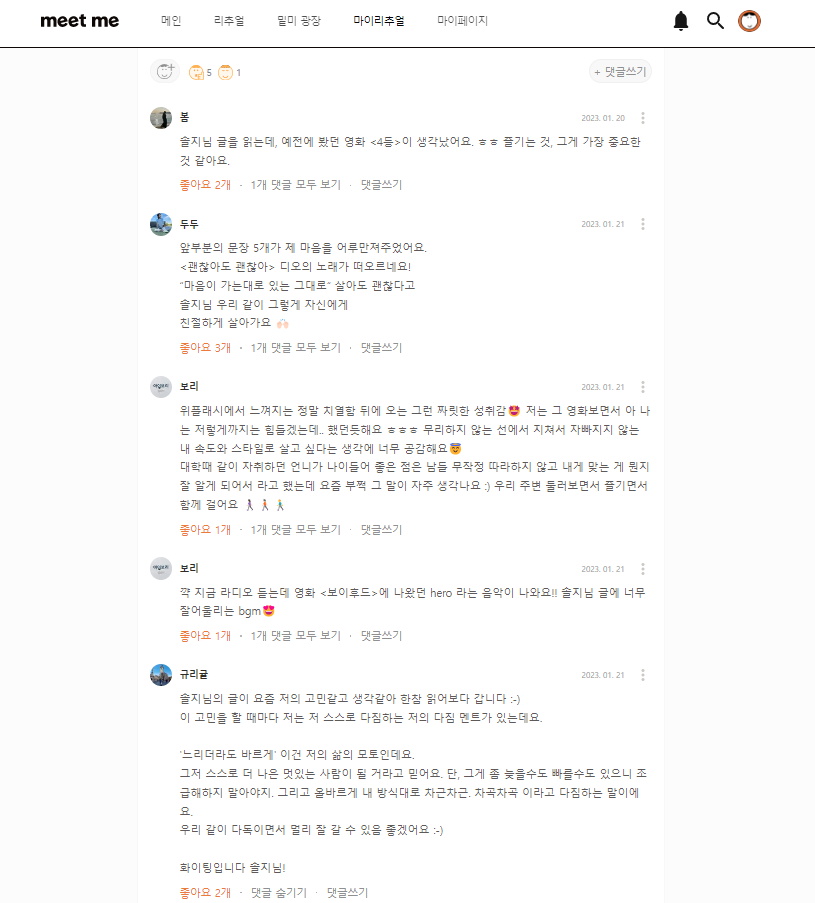Click the emoji reaction showing 5

pyautogui.click(x=200, y=73)
